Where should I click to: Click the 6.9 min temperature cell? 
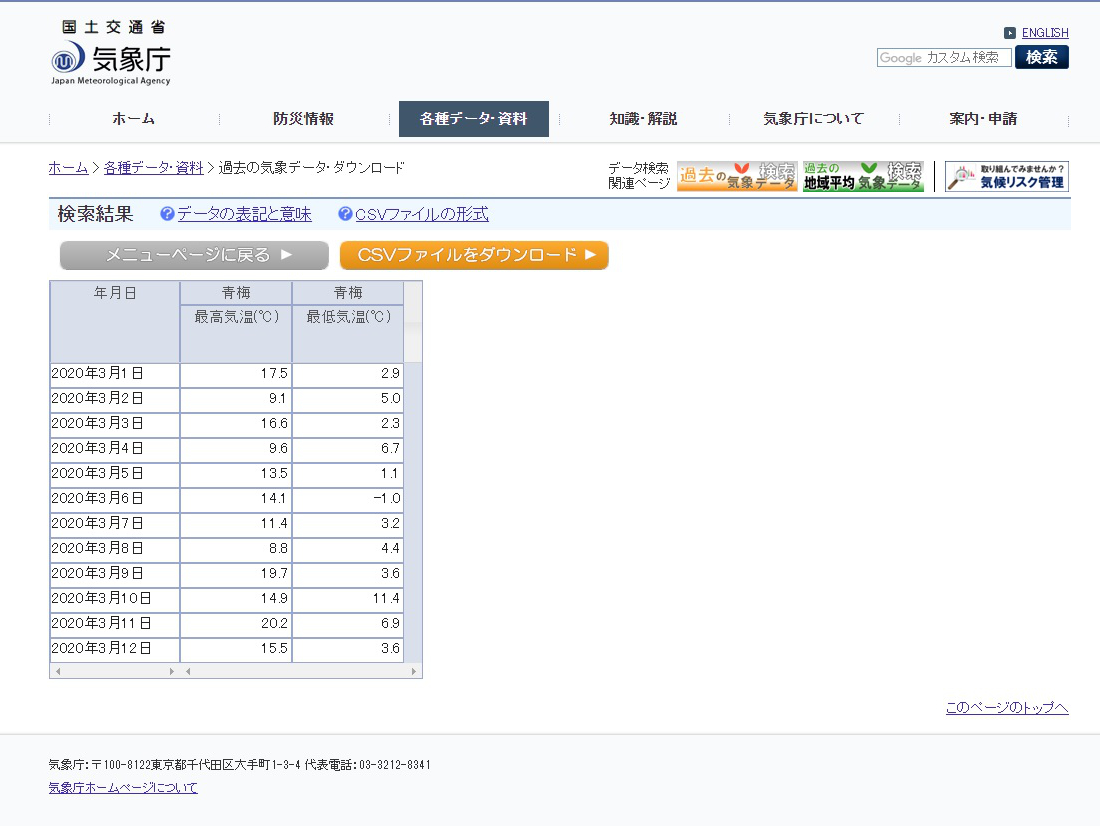(348, 624)
